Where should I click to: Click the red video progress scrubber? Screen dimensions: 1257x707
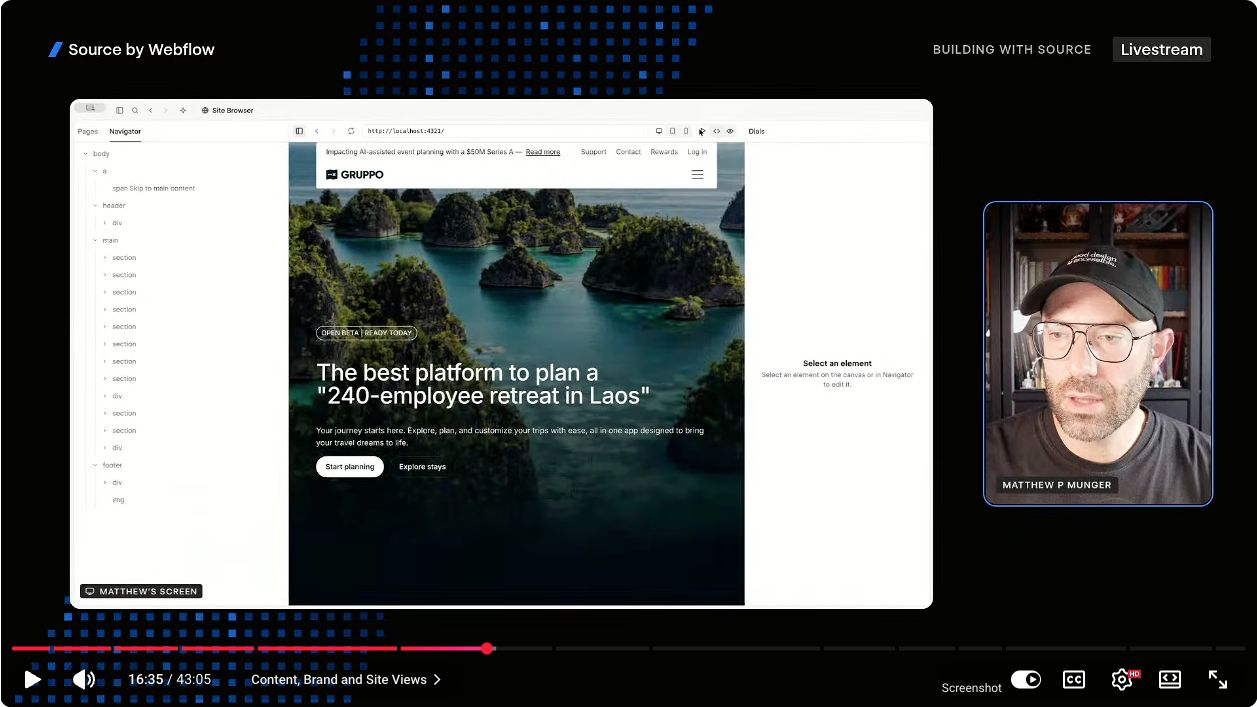(487, 649)
